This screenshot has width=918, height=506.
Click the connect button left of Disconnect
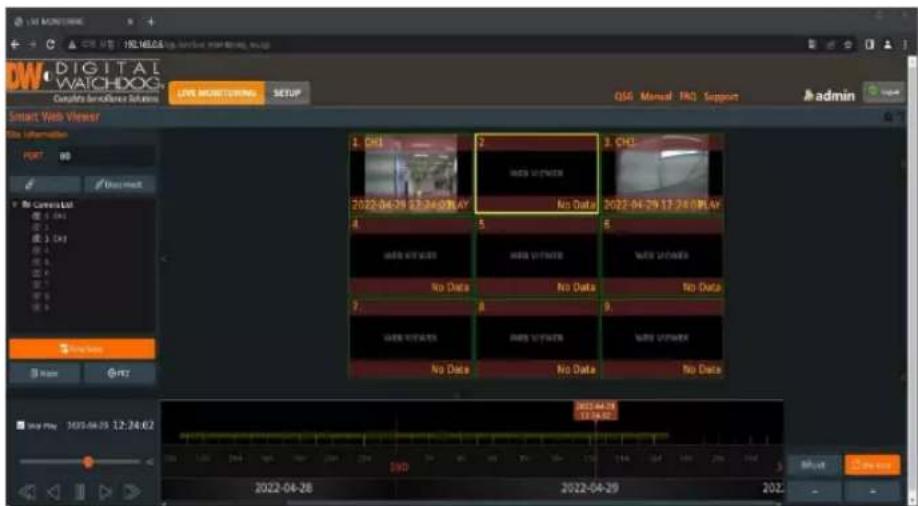point(45,184)
